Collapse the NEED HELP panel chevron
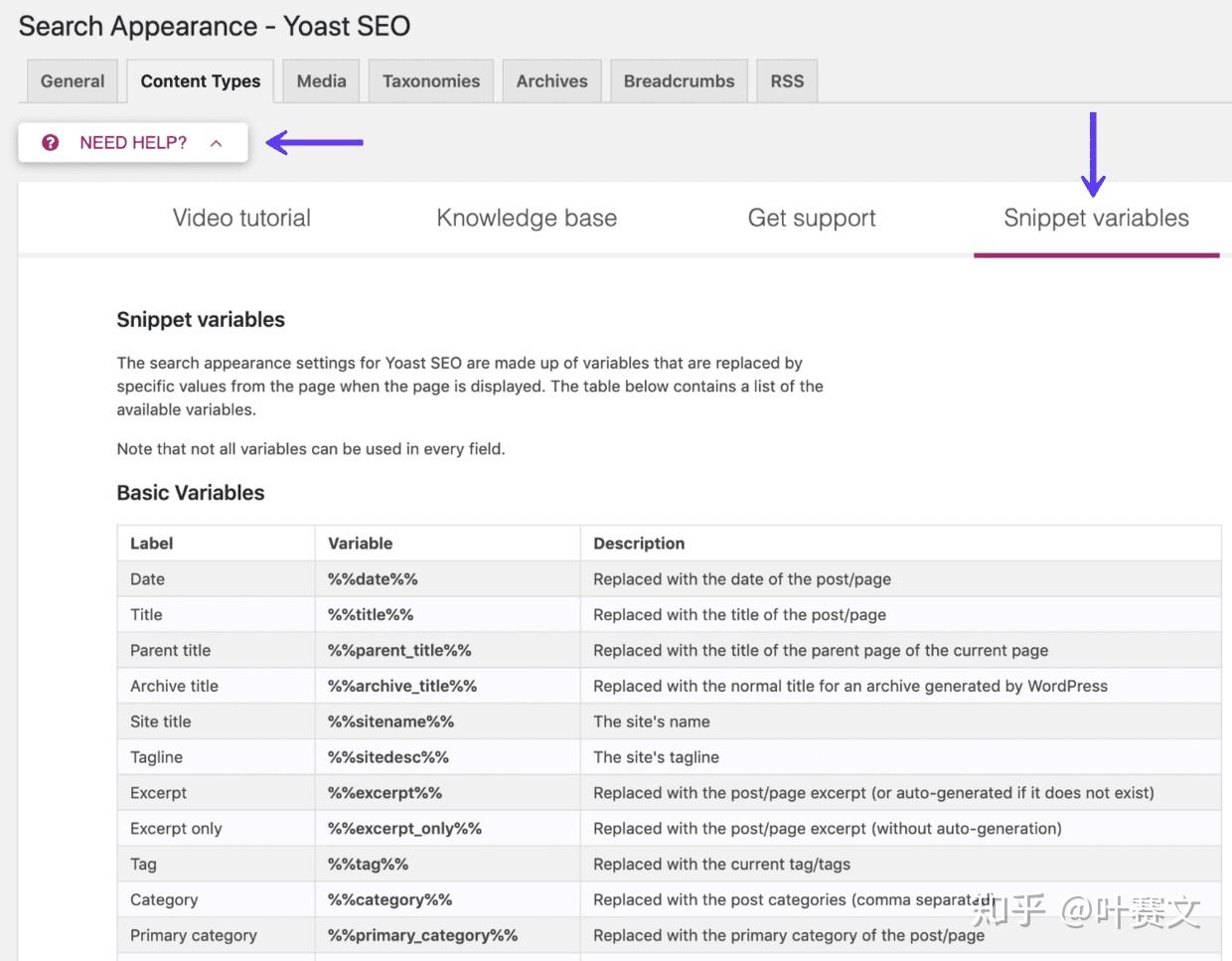Image resolution: width=1232 pixels, height=961 pixels. pyautogui.click(x=217, y=142)
